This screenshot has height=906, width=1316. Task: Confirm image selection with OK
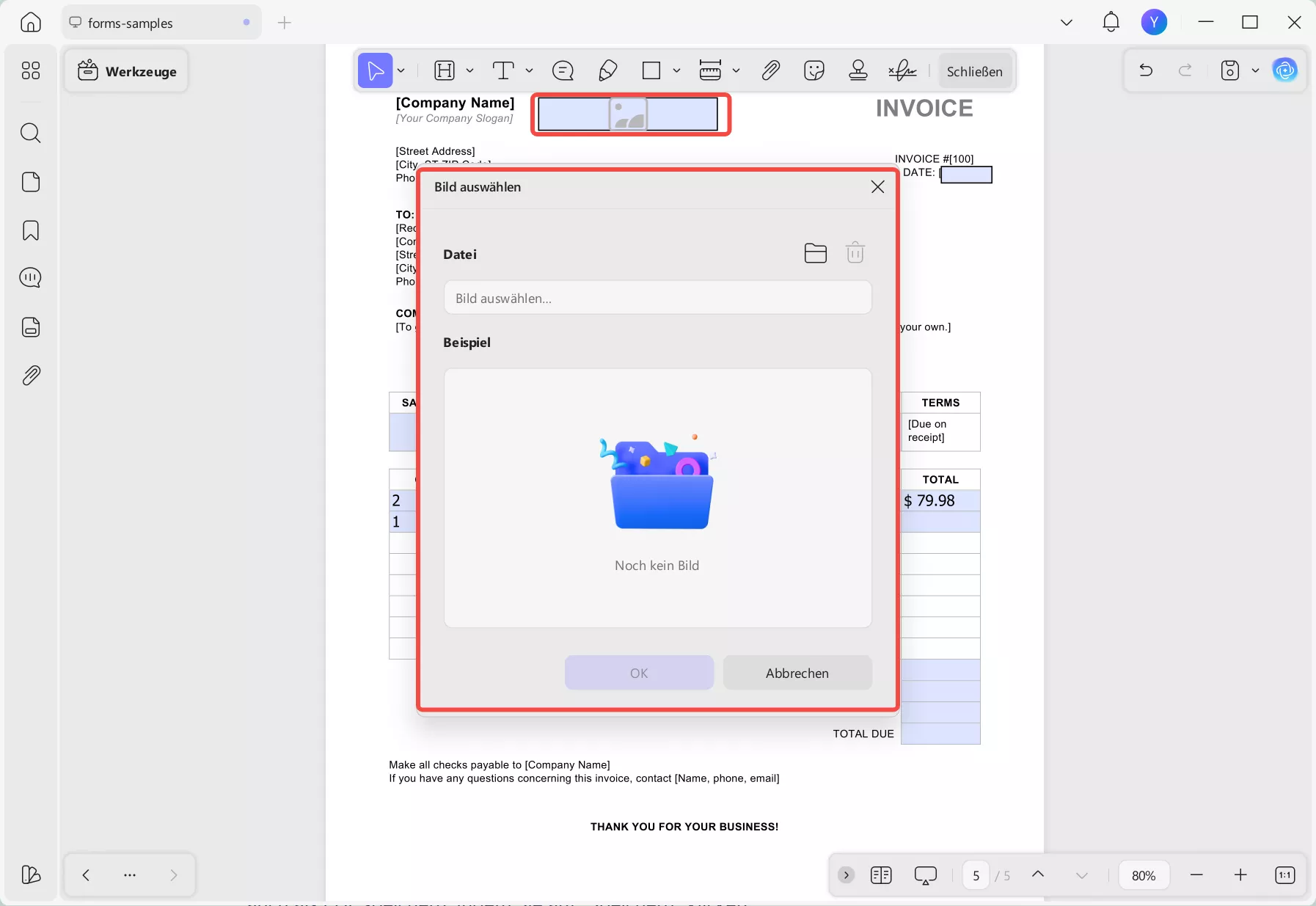click(x=638, y=672)
